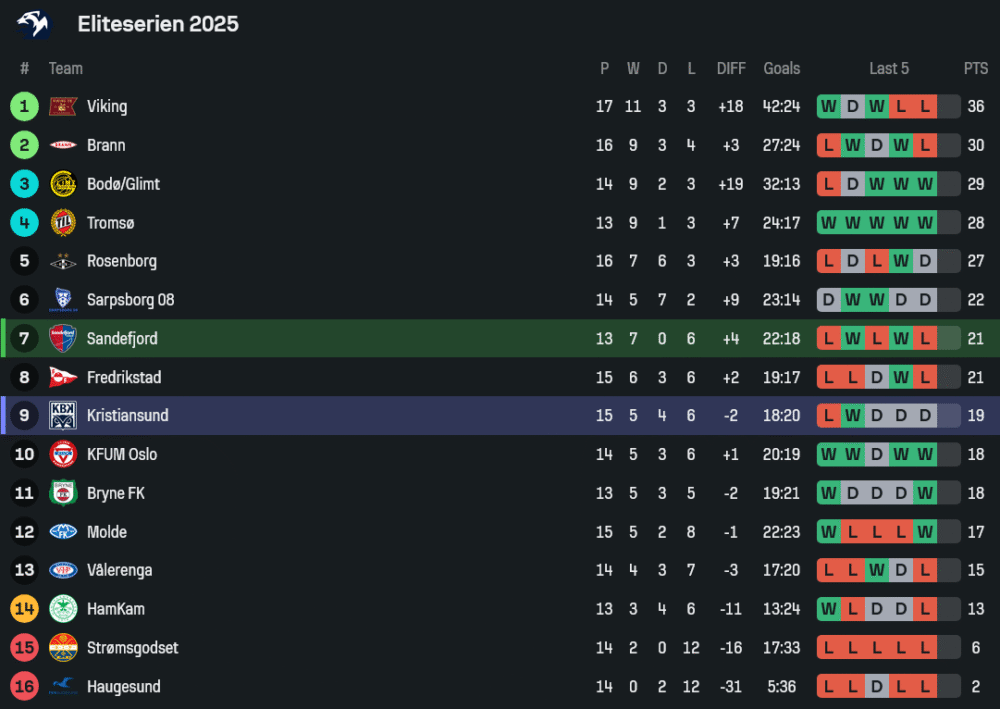Viewport: 1000px width, 709px height.
Task: Click the Bodø/Glimt yellow club logo
Action: [x=63, y=184]
